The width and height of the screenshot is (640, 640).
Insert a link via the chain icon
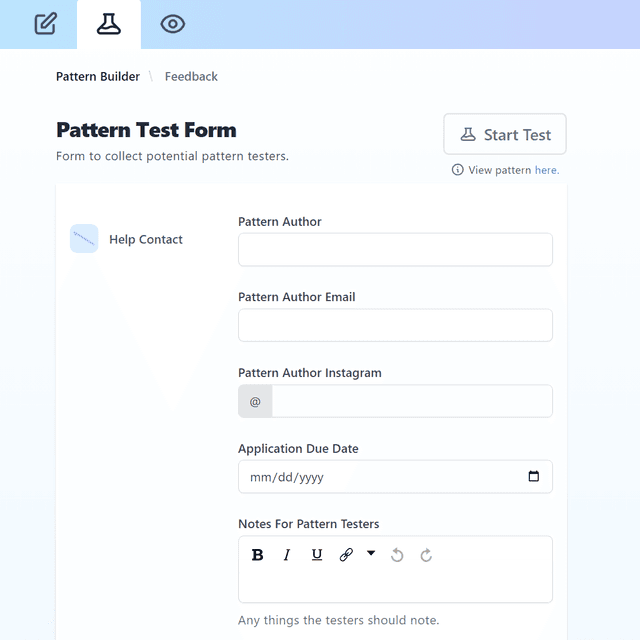[x=346, y=555]
